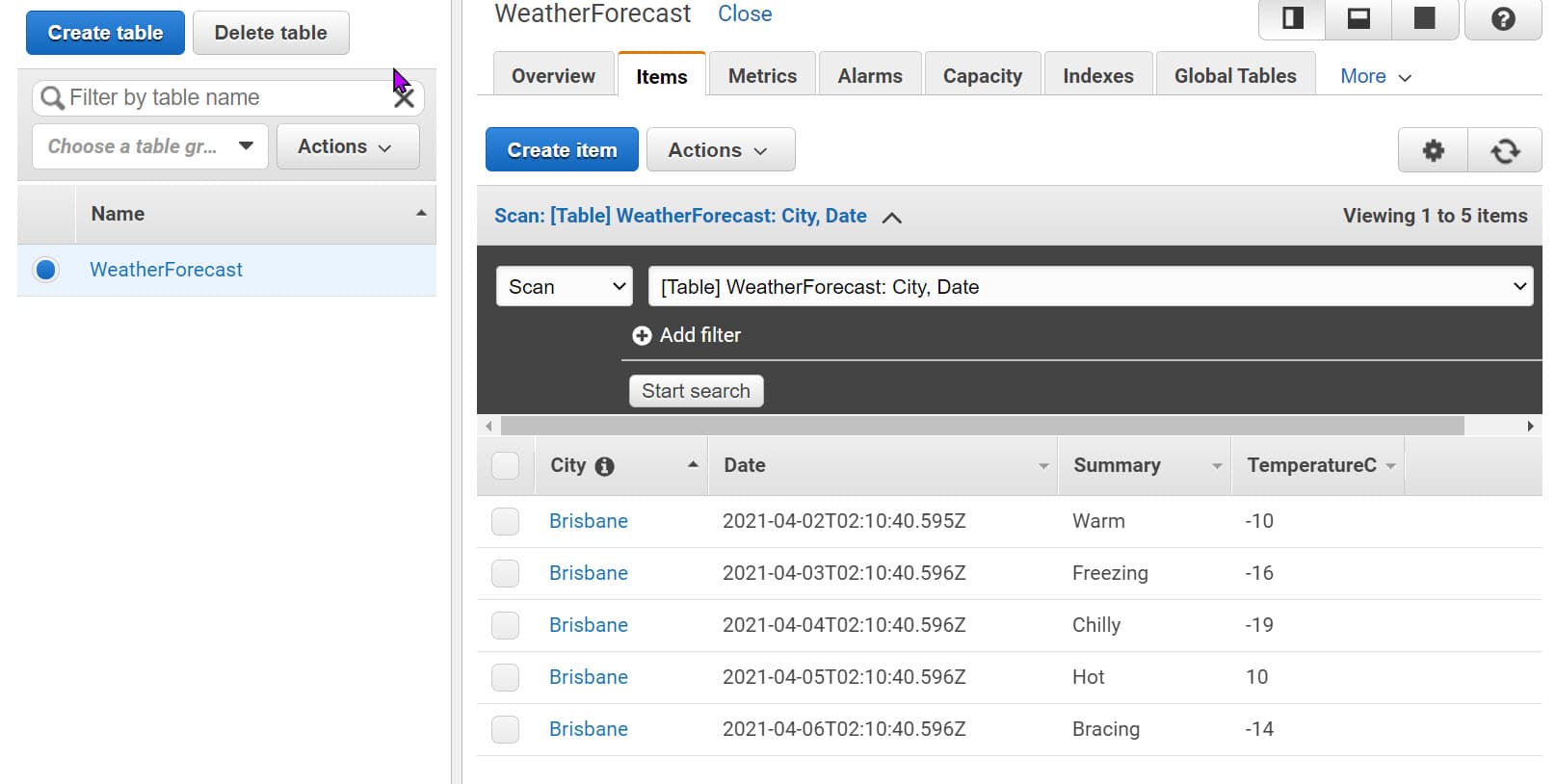Open the settings gear for the items table
Image resolution: width=1556 pixels, height=784 pixels.
tap(1433, 150)
